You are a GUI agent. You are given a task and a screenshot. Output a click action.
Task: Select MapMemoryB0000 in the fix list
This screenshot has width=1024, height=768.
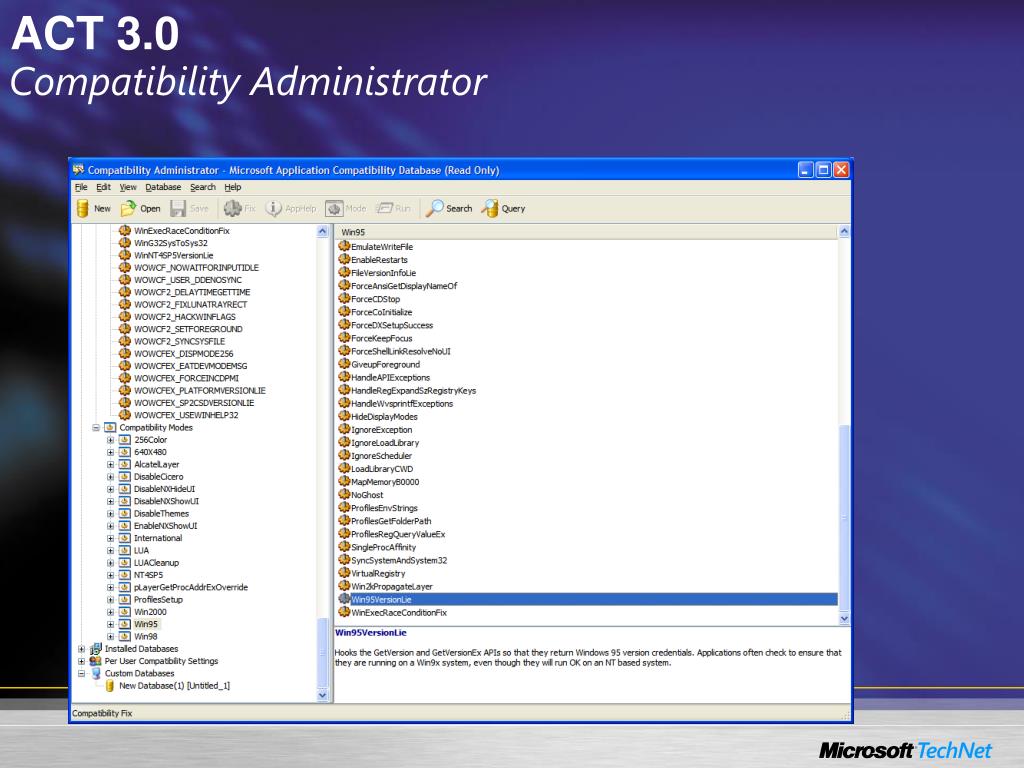pos(385,482)
